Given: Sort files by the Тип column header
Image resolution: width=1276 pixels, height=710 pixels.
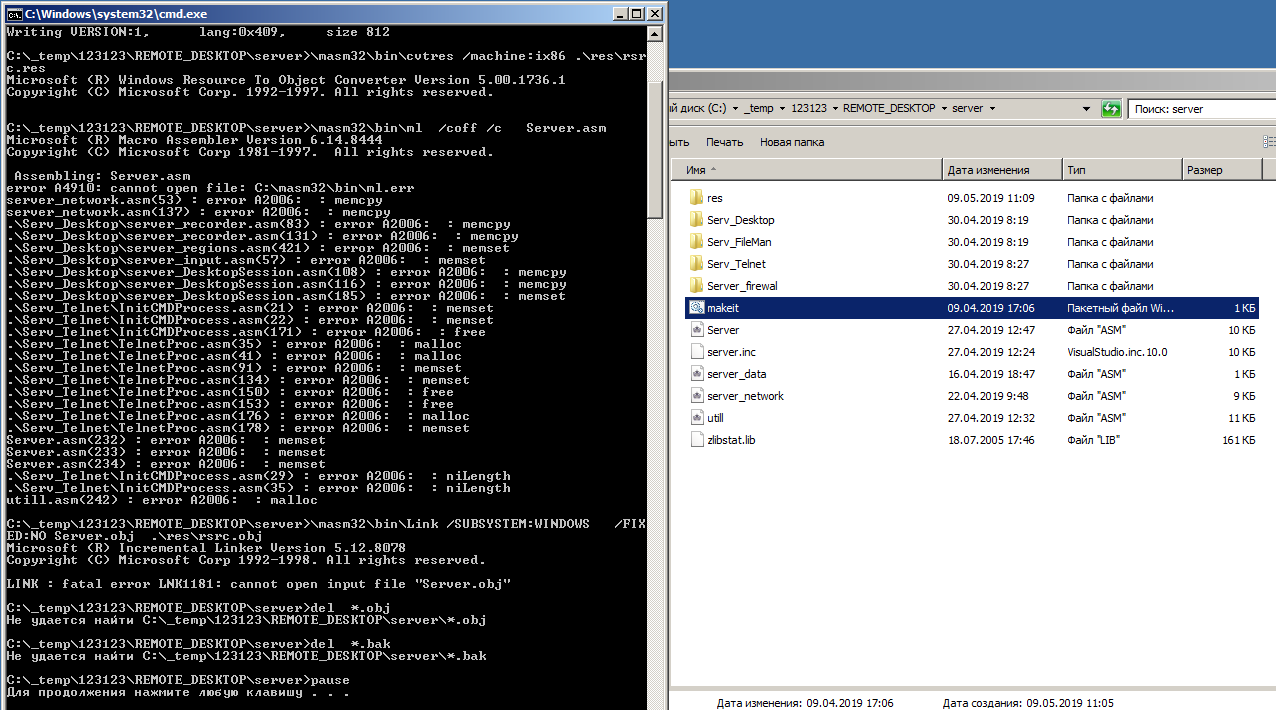Looking at the screenshot, I should coord(1076,170).
